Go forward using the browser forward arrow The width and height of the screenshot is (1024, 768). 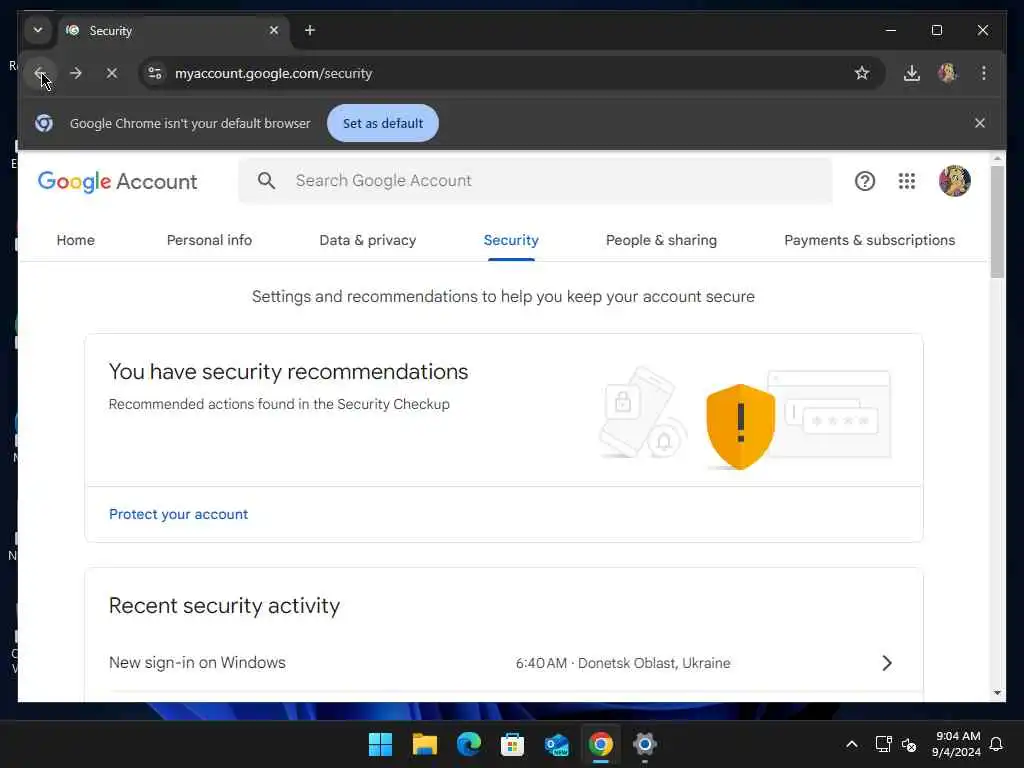76,73
